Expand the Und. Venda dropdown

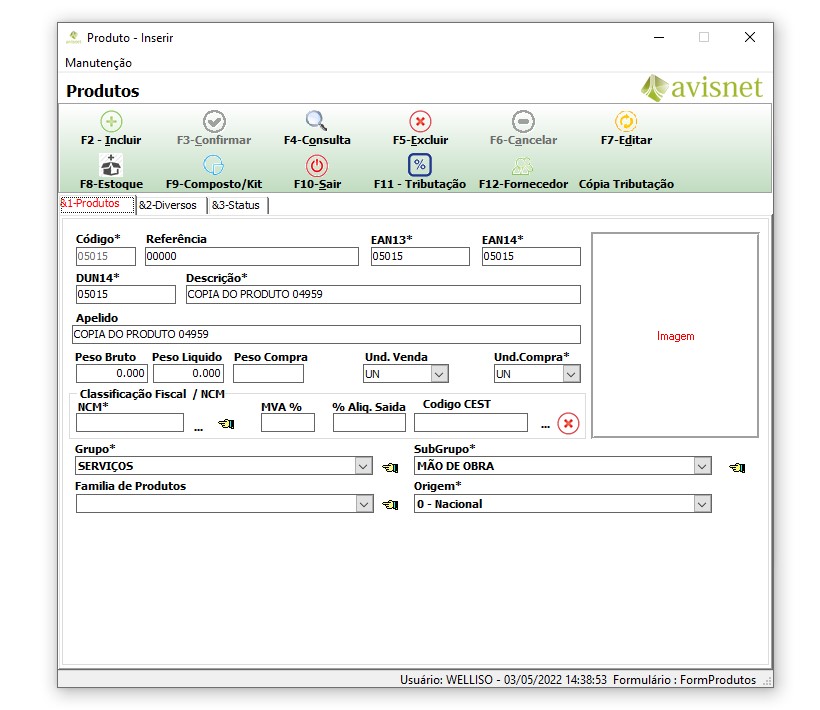(439, 374)
